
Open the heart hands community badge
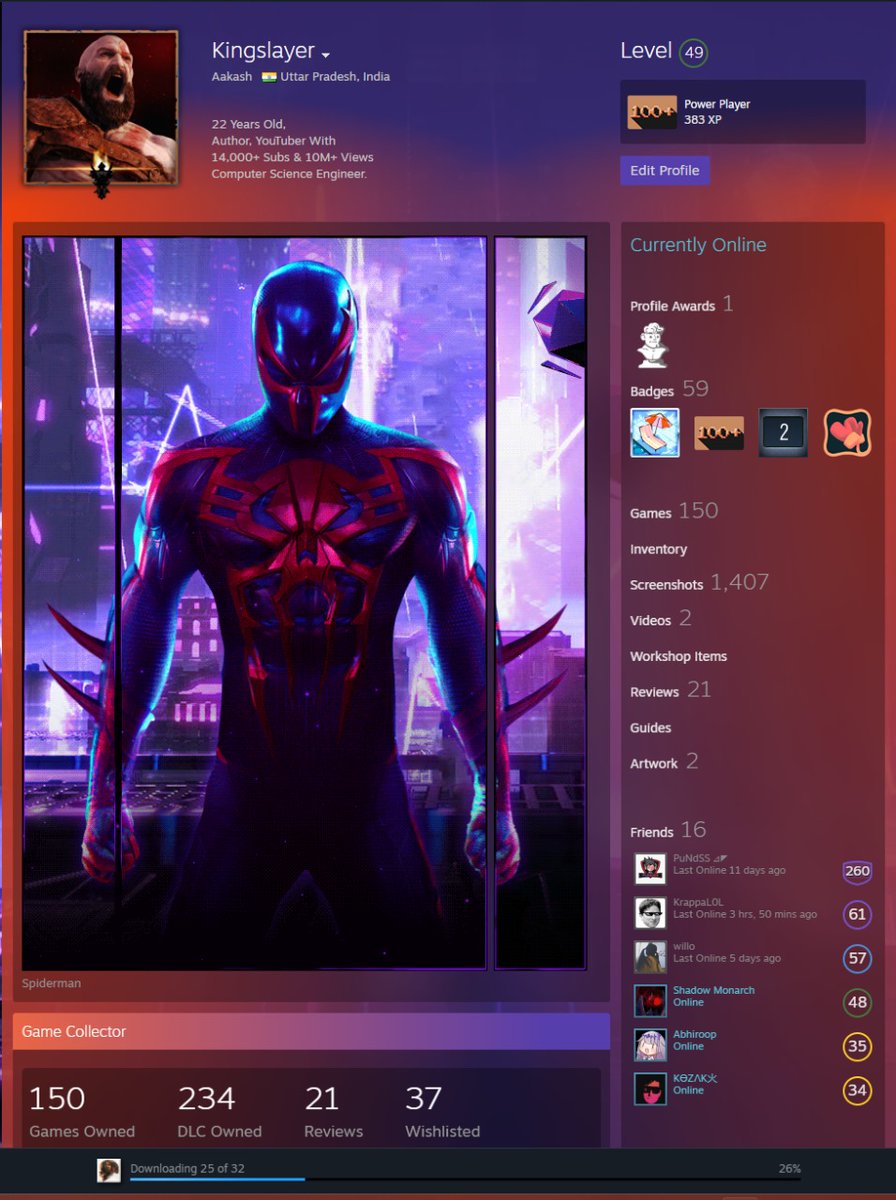[x=847, y=433]
